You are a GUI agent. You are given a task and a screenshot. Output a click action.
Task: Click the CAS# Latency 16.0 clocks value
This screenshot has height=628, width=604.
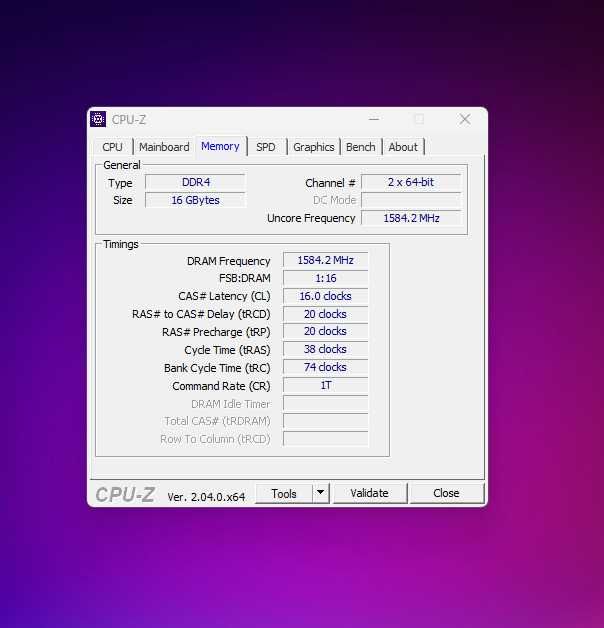(325, 296)
